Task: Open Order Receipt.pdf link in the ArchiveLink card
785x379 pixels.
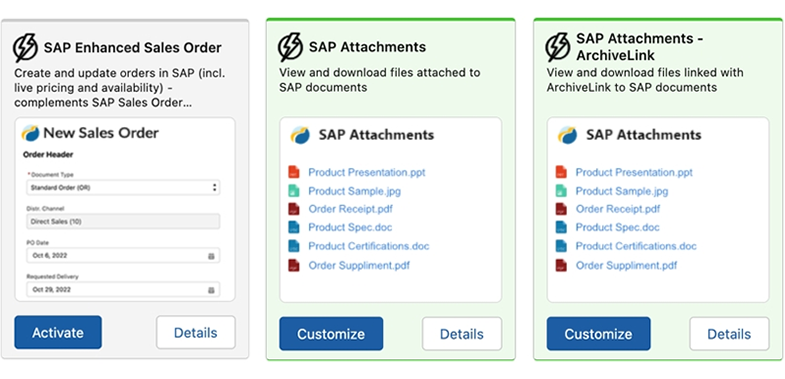Action: (x=618, y=209)
